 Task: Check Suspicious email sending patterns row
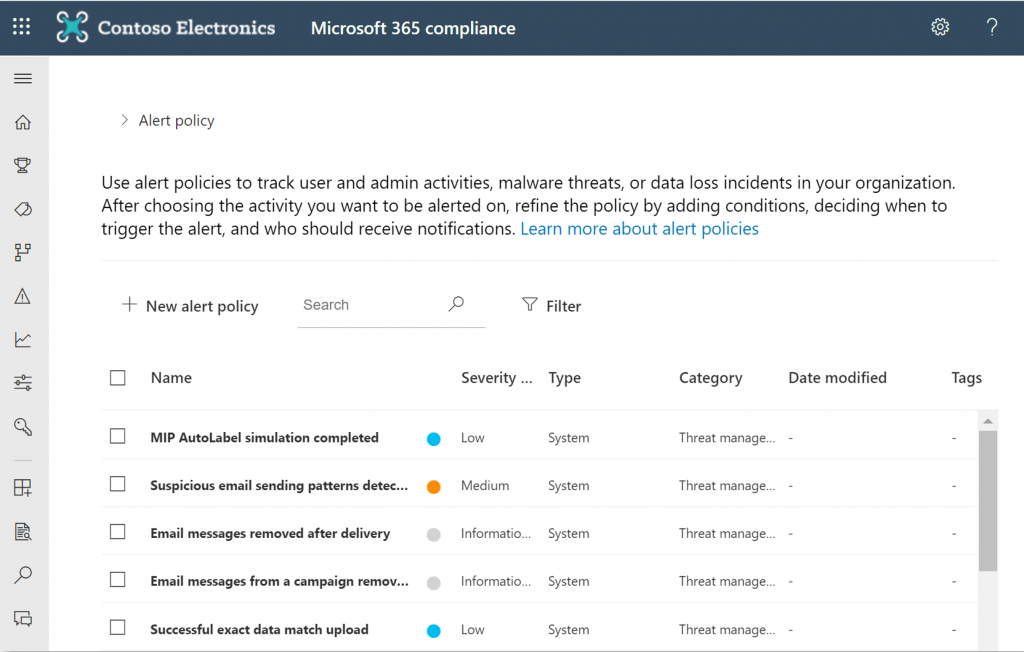point(118,484)
